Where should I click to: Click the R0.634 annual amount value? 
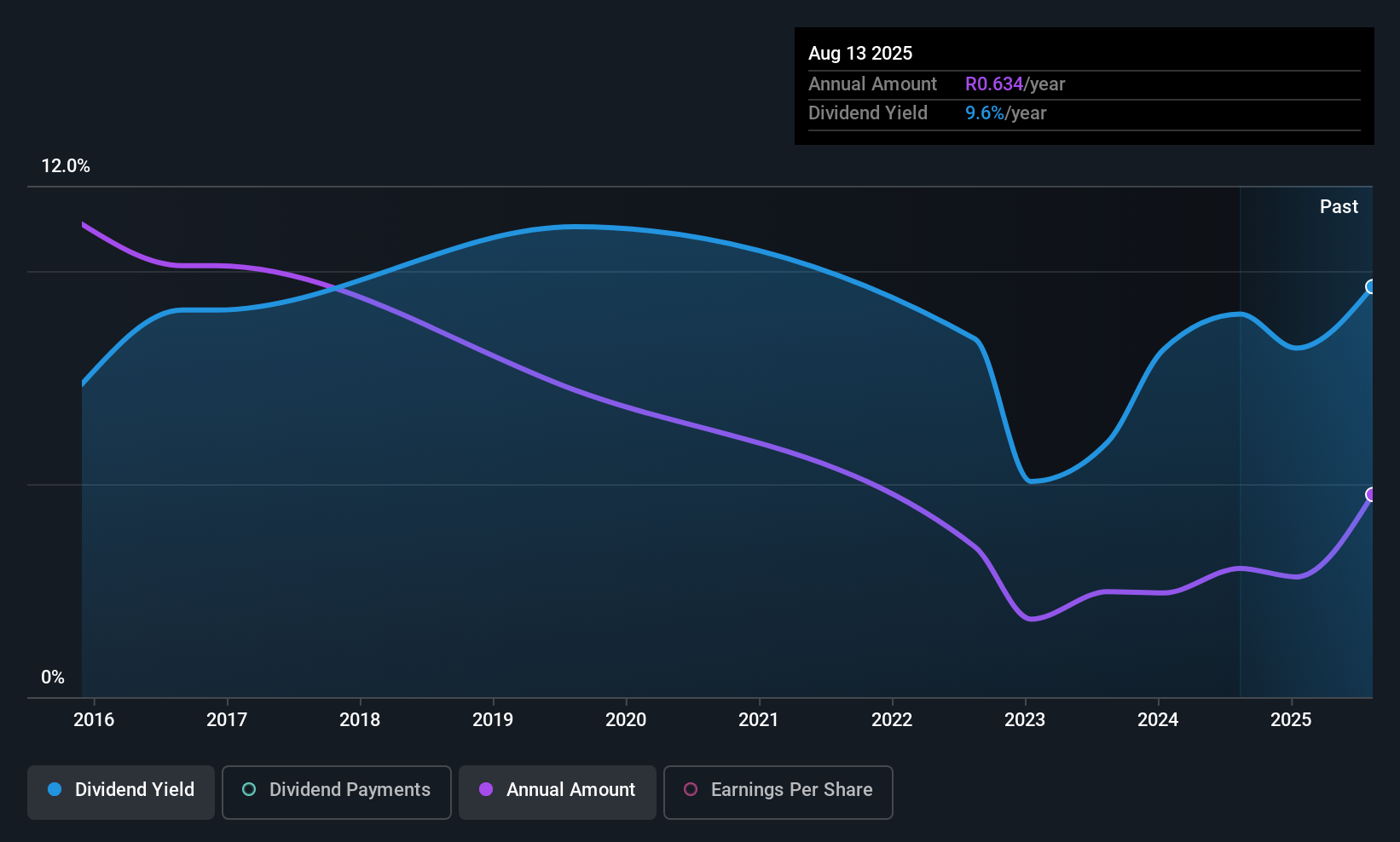(x=993, y=84)
